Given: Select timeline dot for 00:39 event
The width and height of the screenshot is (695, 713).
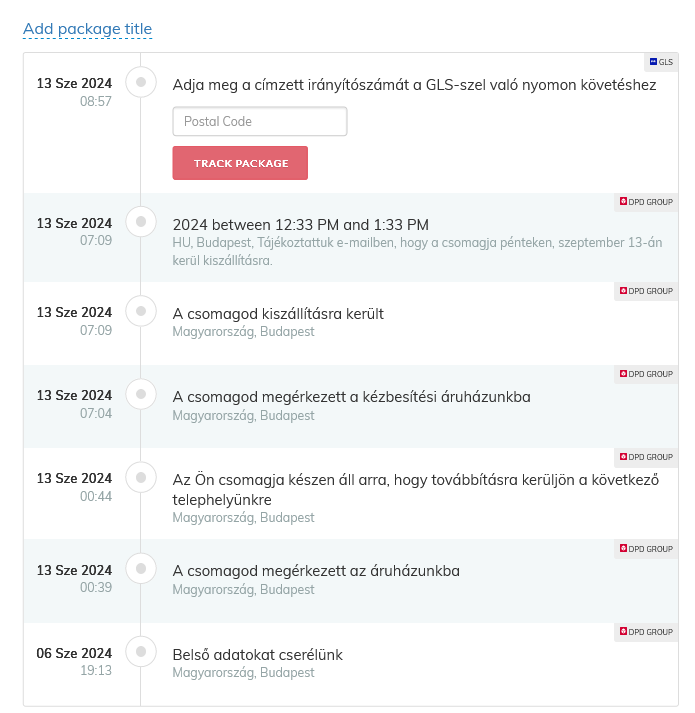Looking at the screenshot, I should (x=141, y=569).
